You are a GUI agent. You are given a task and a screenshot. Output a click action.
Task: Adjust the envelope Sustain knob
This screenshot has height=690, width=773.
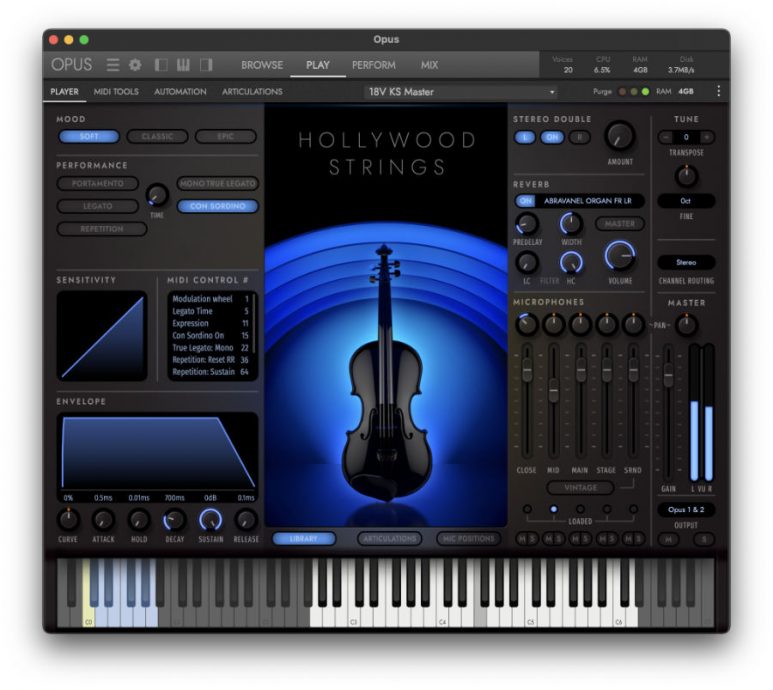coord(211,519)
